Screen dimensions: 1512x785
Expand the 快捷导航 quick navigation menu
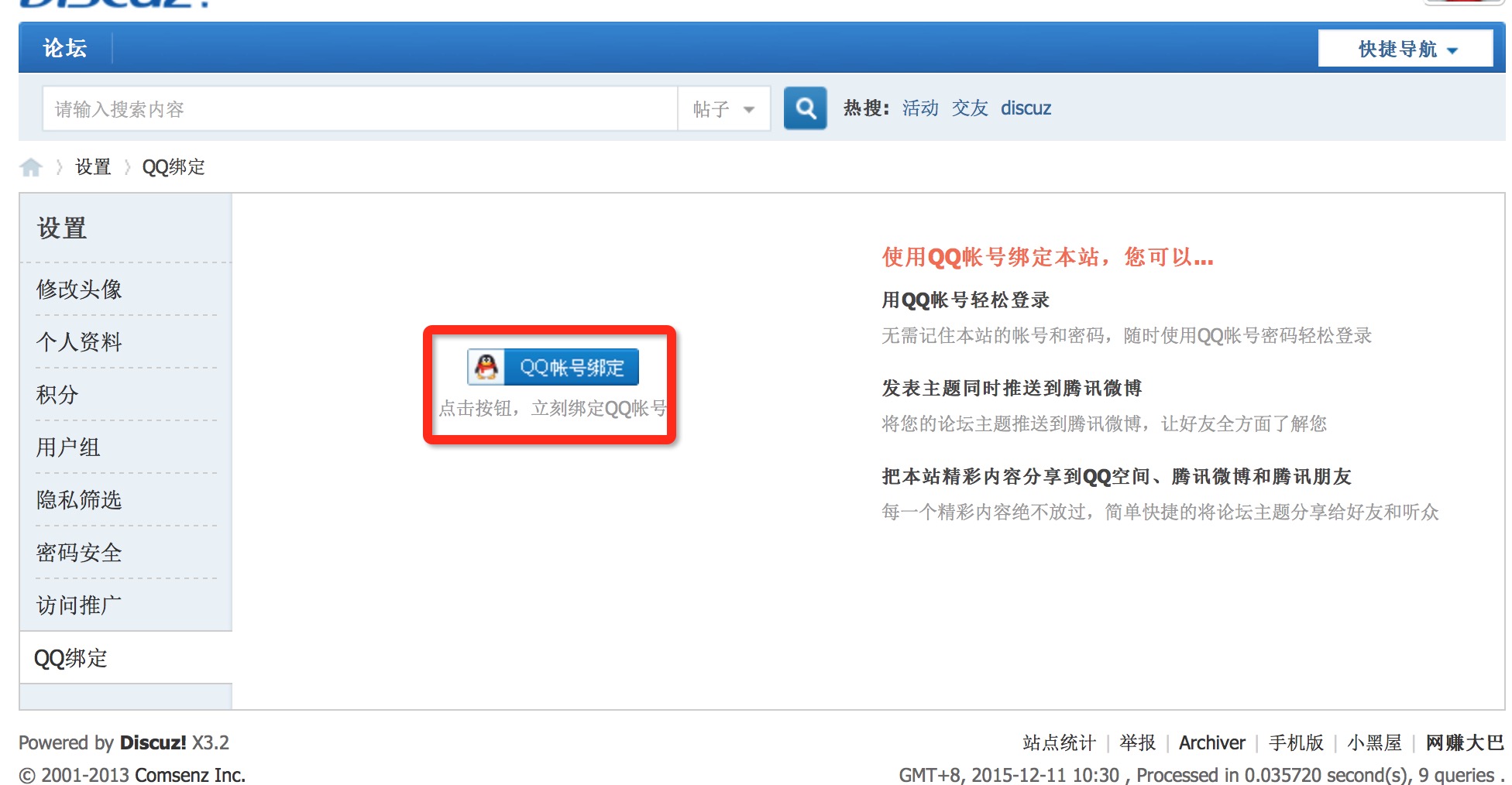(1405, 49)
